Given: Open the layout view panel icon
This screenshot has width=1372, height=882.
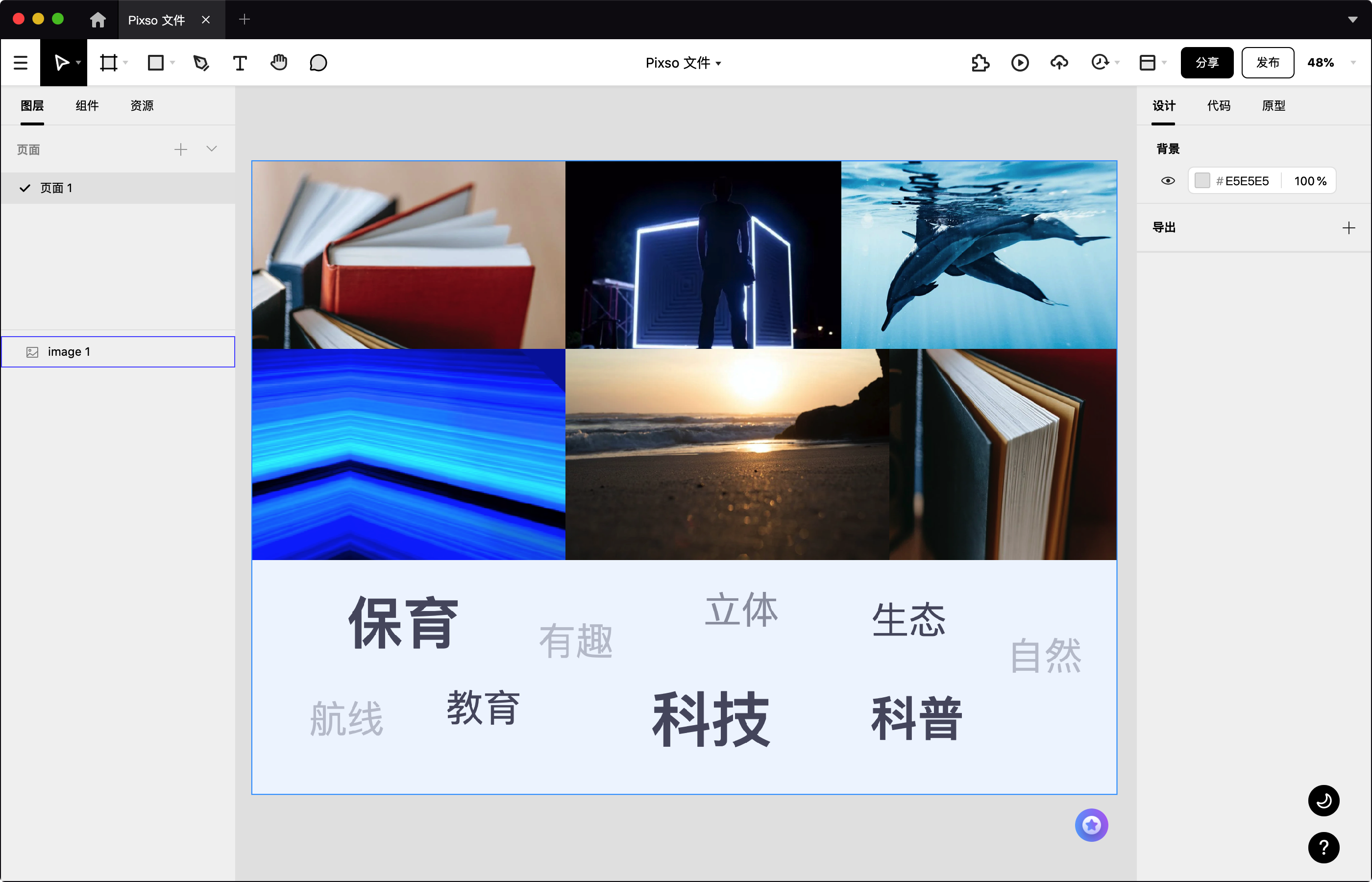Looking at the screenshot, I should pos(1148,62).
